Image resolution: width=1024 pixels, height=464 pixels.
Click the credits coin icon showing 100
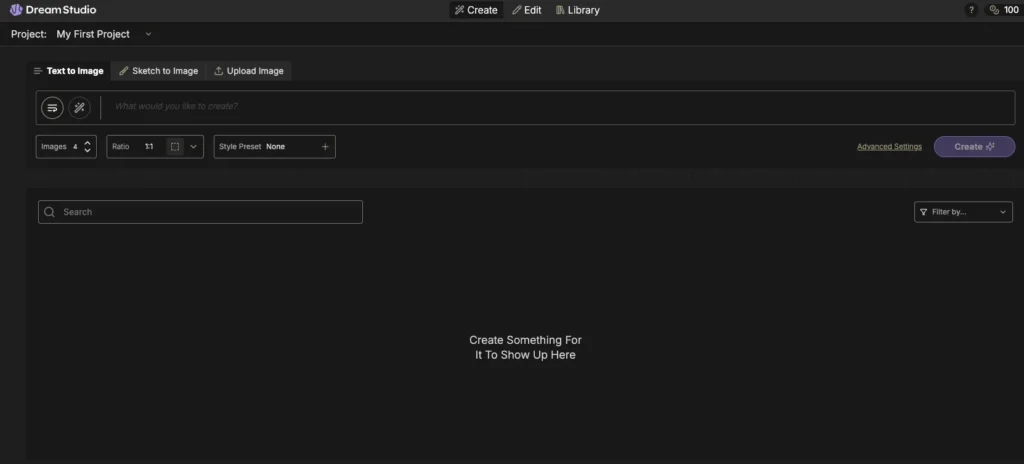(994, 10)
